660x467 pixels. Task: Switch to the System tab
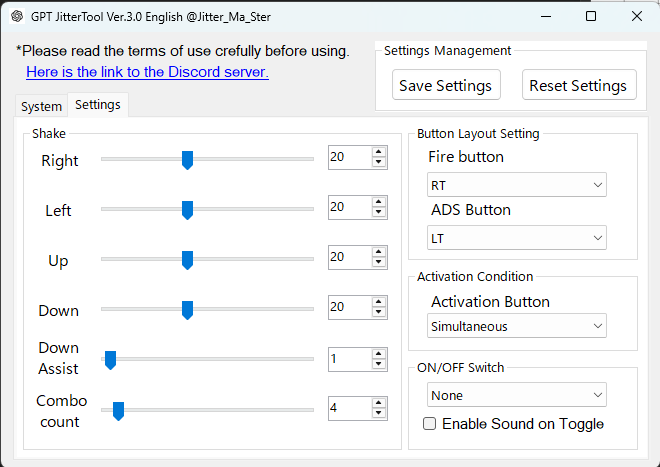41,106
